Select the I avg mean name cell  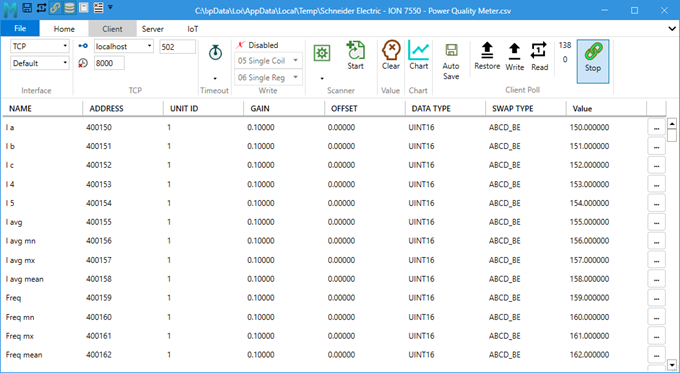[25, 279]
